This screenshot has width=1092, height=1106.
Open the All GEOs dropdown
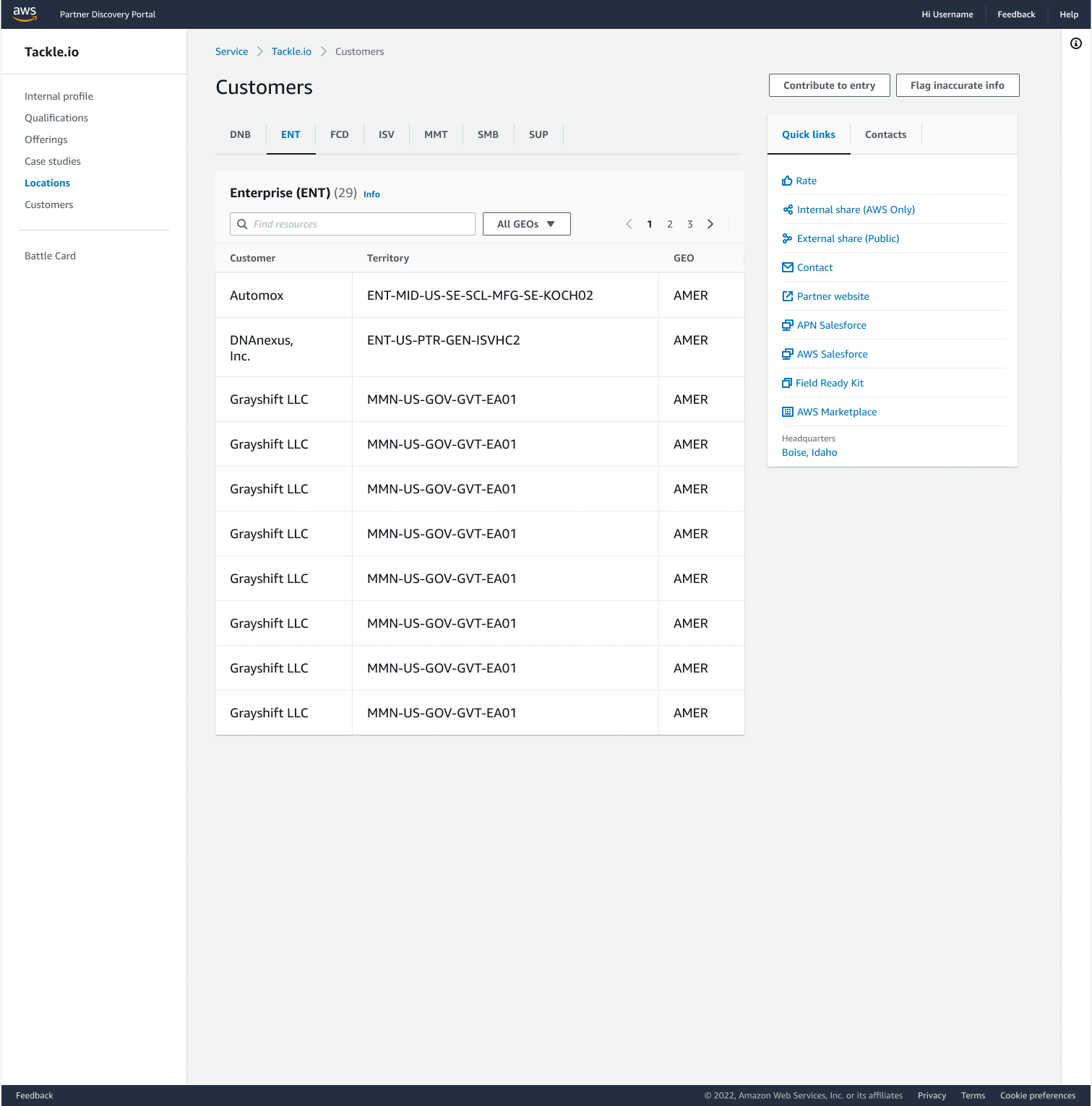[527, 224]
